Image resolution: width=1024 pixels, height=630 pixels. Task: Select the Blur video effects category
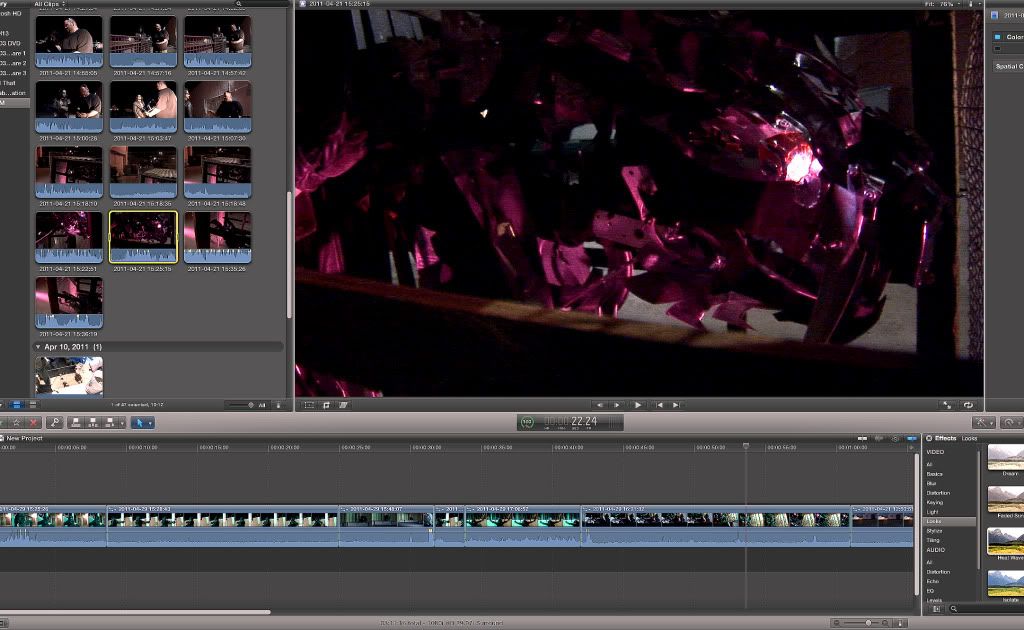pyautogui.click(x=931, y=484)
